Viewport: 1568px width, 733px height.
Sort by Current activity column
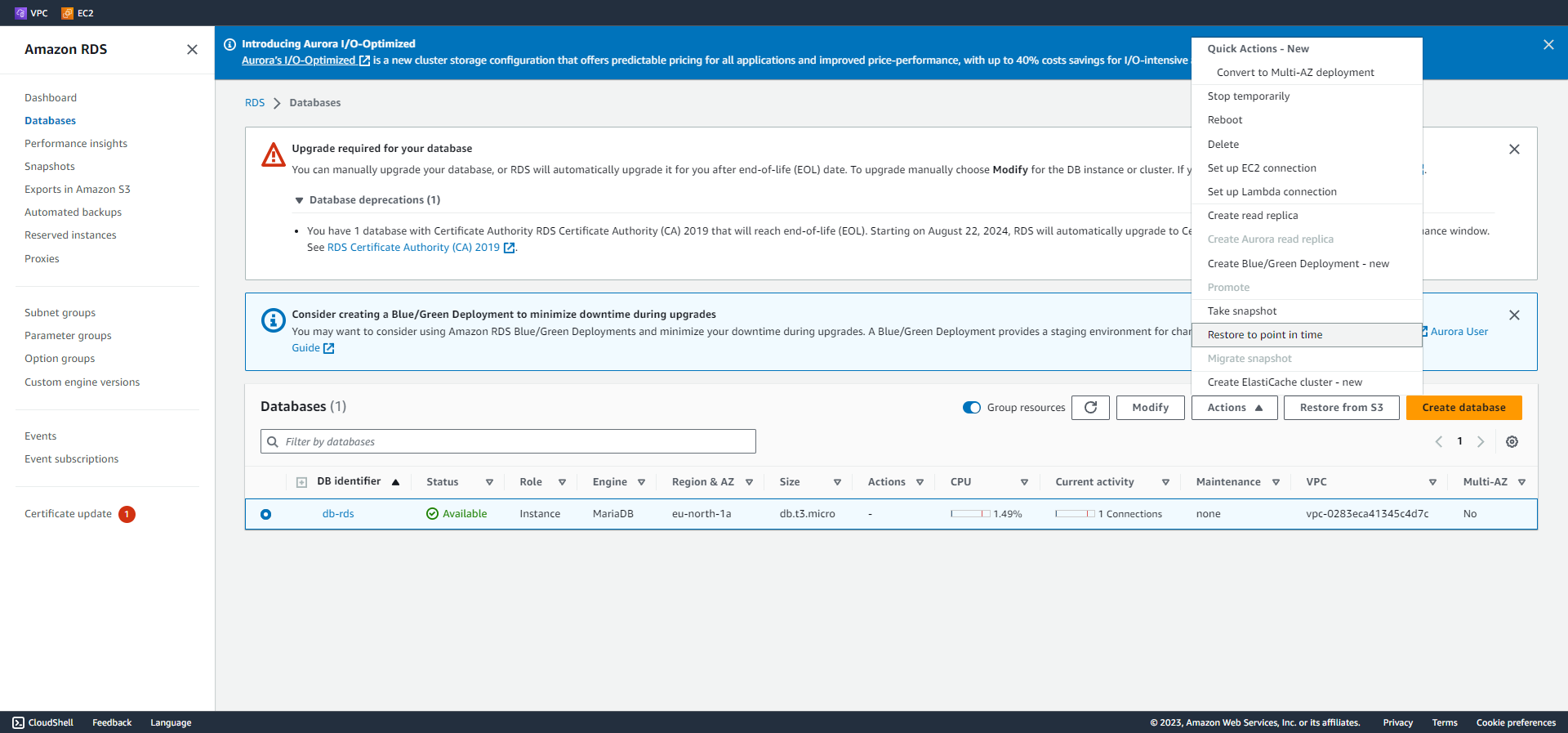1165,482
